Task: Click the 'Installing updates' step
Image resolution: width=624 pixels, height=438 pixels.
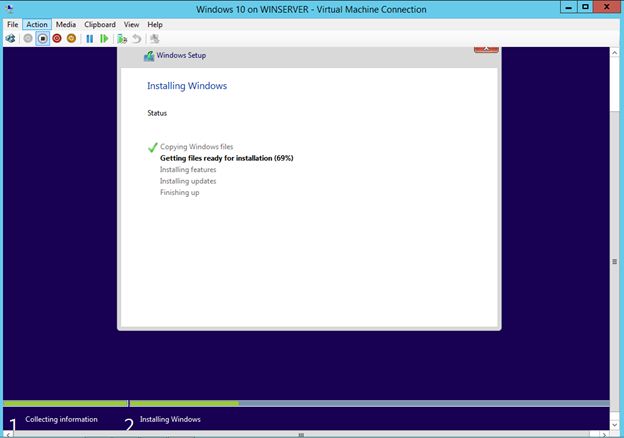Action: (x=188, y=181)
